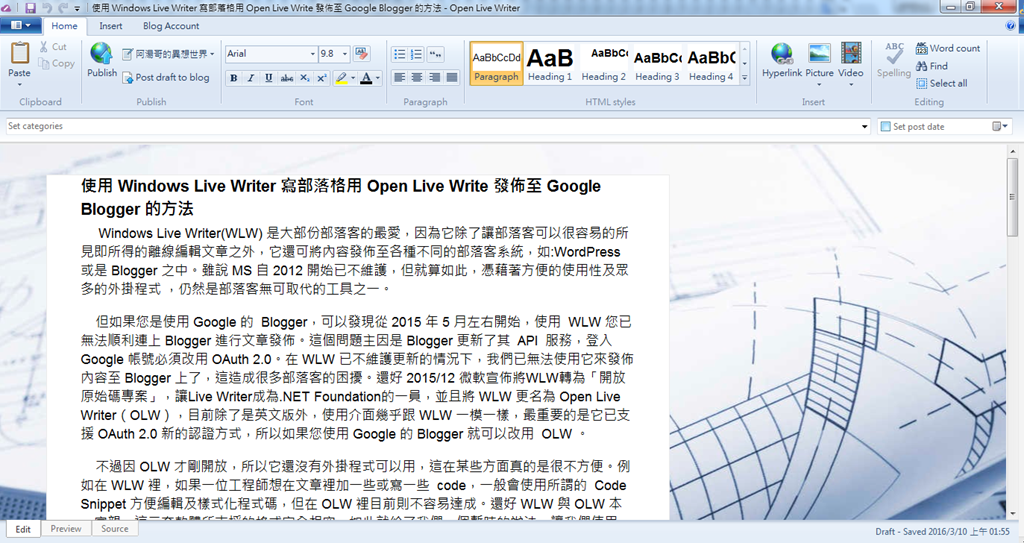Open the Arial font name dropdown
Image resolution: width=1024 pixels, height=543 pixels.
[310, 54]
